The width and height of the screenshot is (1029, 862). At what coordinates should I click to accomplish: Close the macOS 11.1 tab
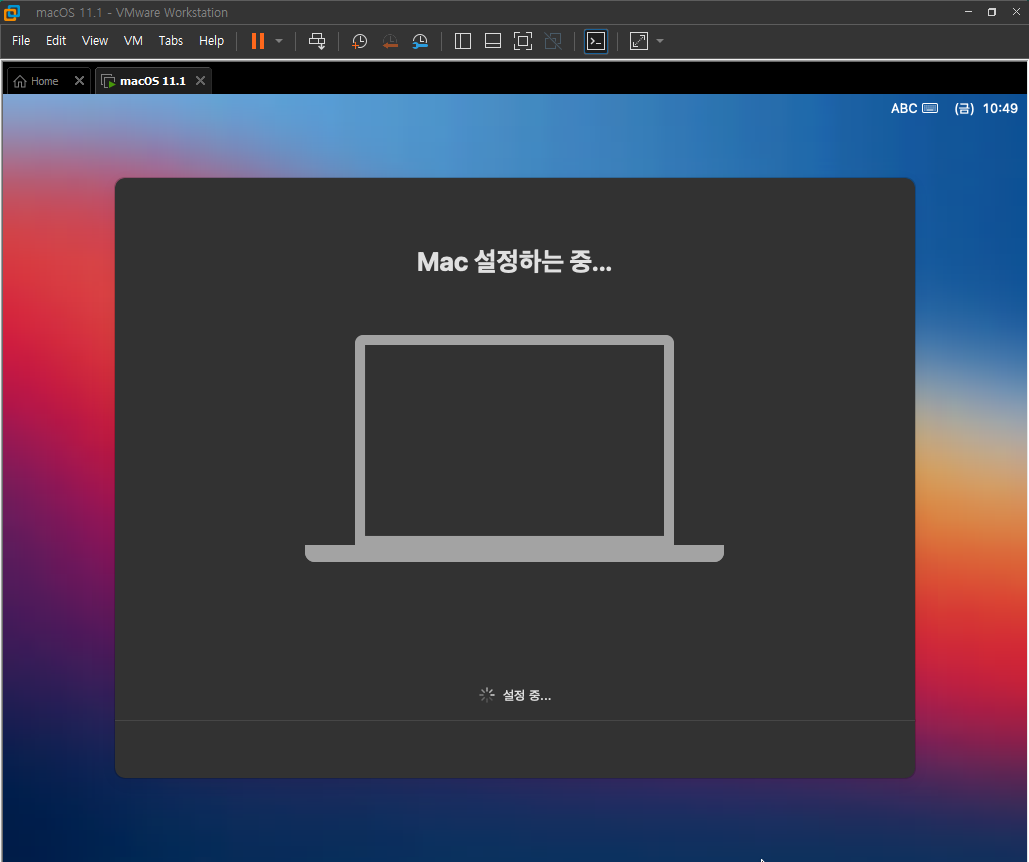(x=201, y=81)
